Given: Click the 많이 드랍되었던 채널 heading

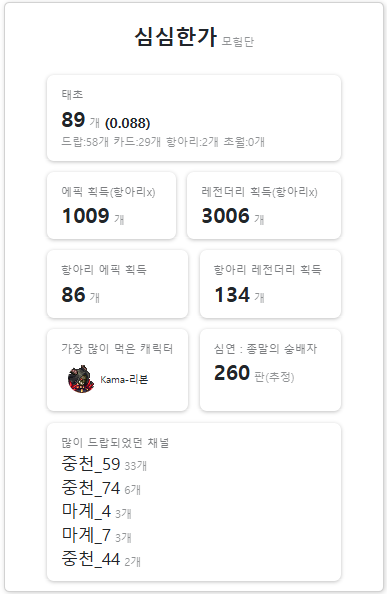Looking at the screenshot, I should click(x=115, y=442).
